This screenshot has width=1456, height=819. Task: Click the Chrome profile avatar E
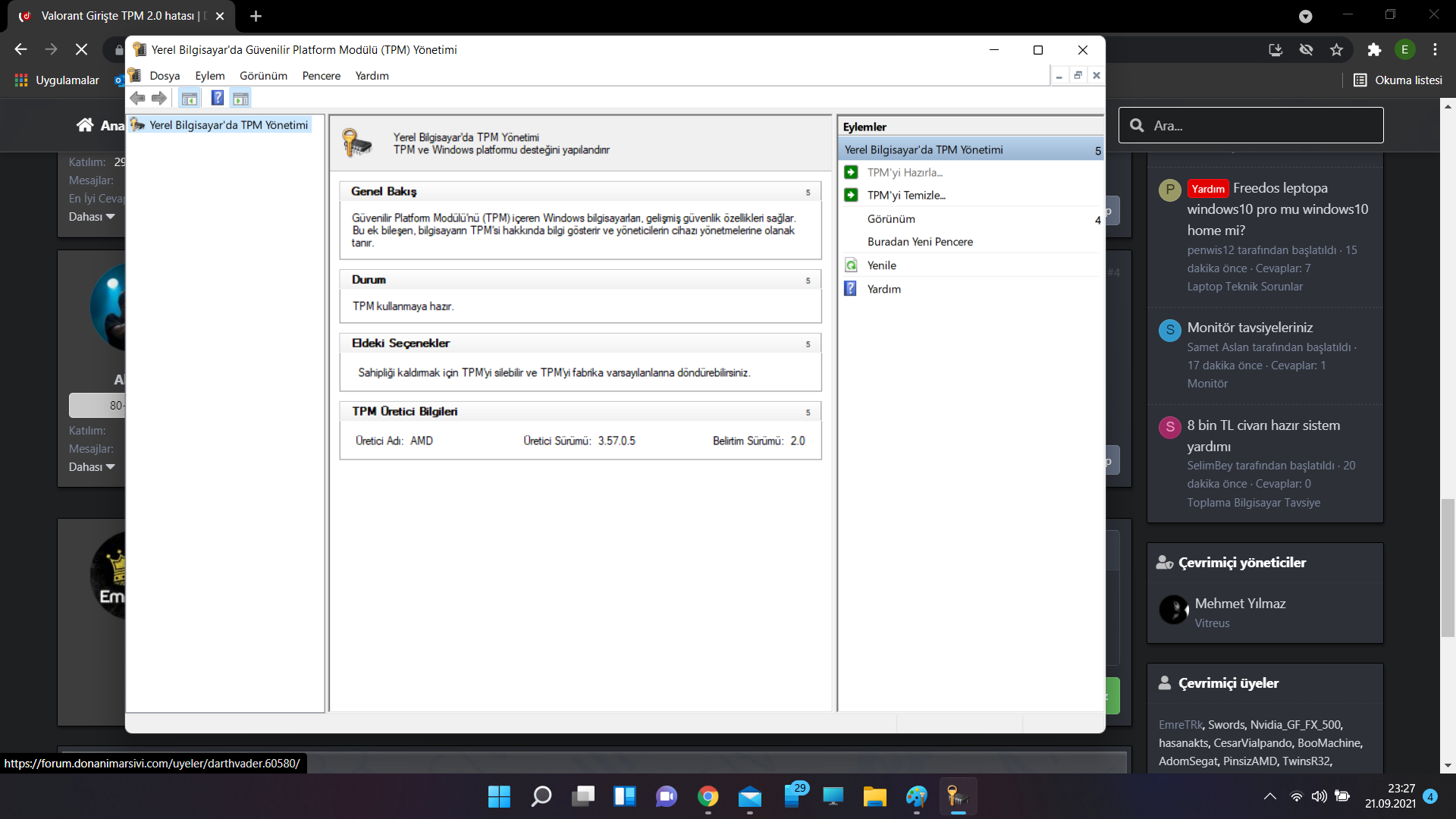(1404, 50)
